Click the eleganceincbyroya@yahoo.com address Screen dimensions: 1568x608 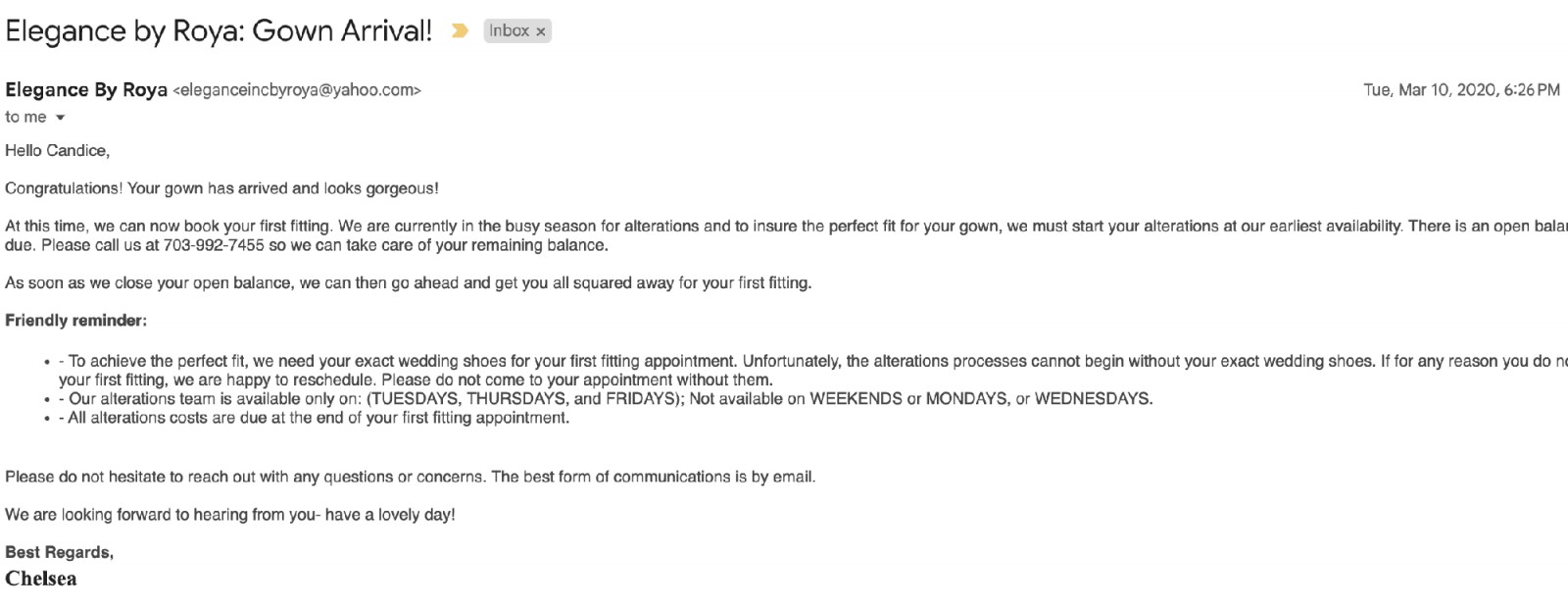click(297, 90)
